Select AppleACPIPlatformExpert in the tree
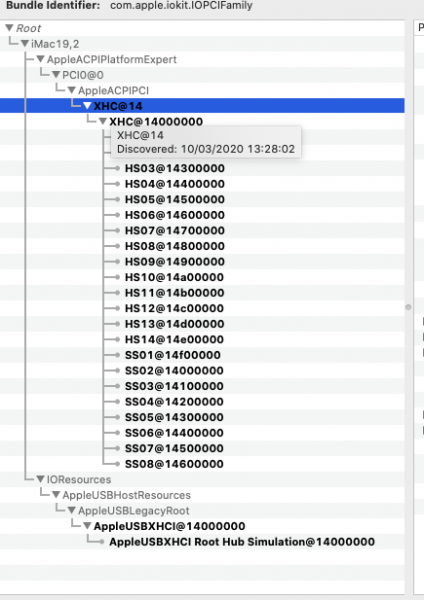Viewport: 424px width, 600px height. click(112, 59)
